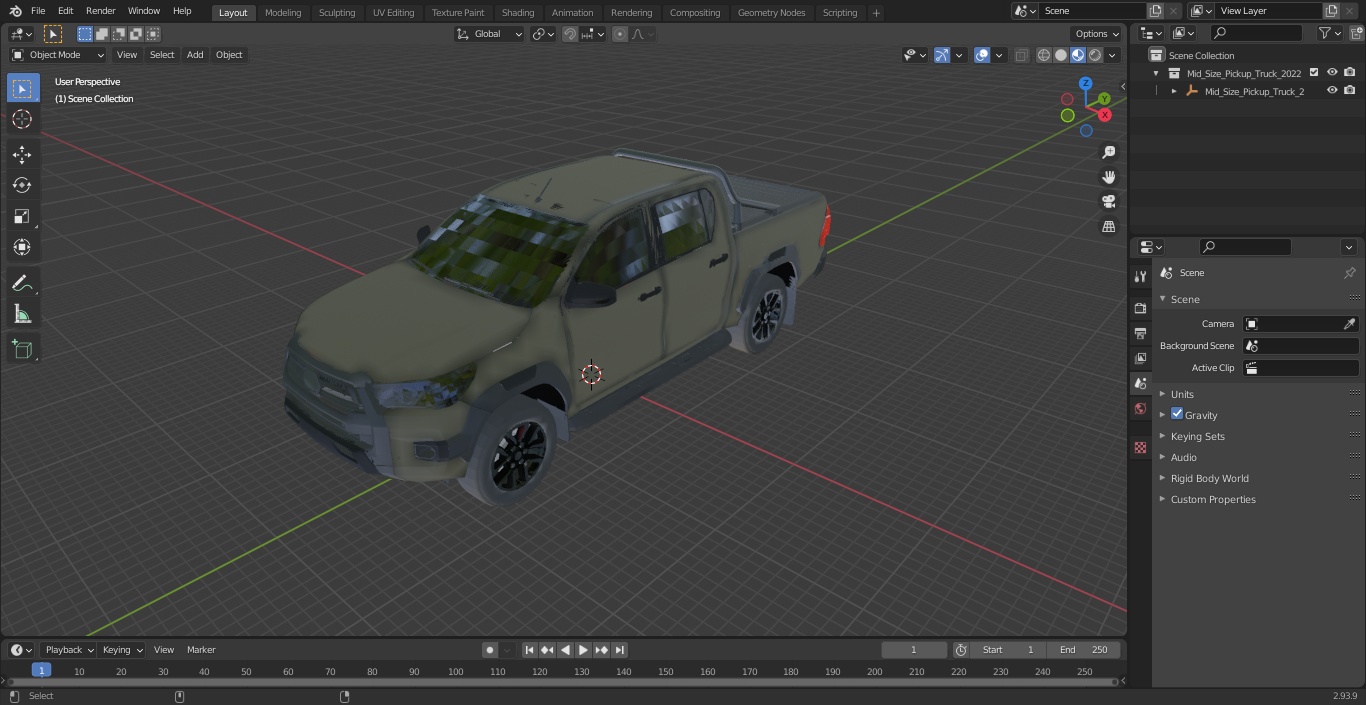1366x705 pixels.
Task: Activate the Transform tool
Action: coord(22,247)
